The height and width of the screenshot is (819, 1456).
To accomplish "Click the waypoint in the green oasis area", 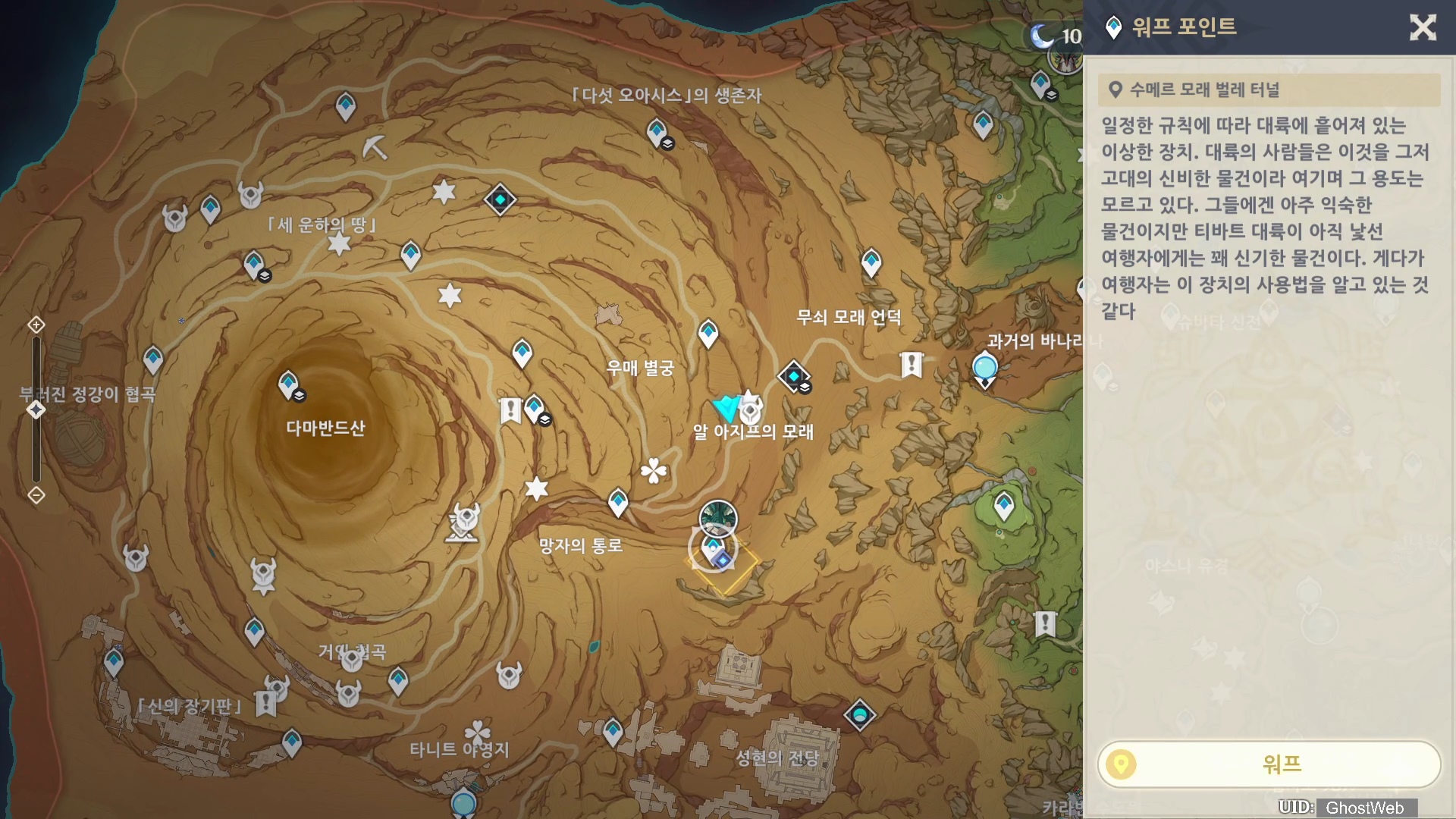I will 1004,504.
